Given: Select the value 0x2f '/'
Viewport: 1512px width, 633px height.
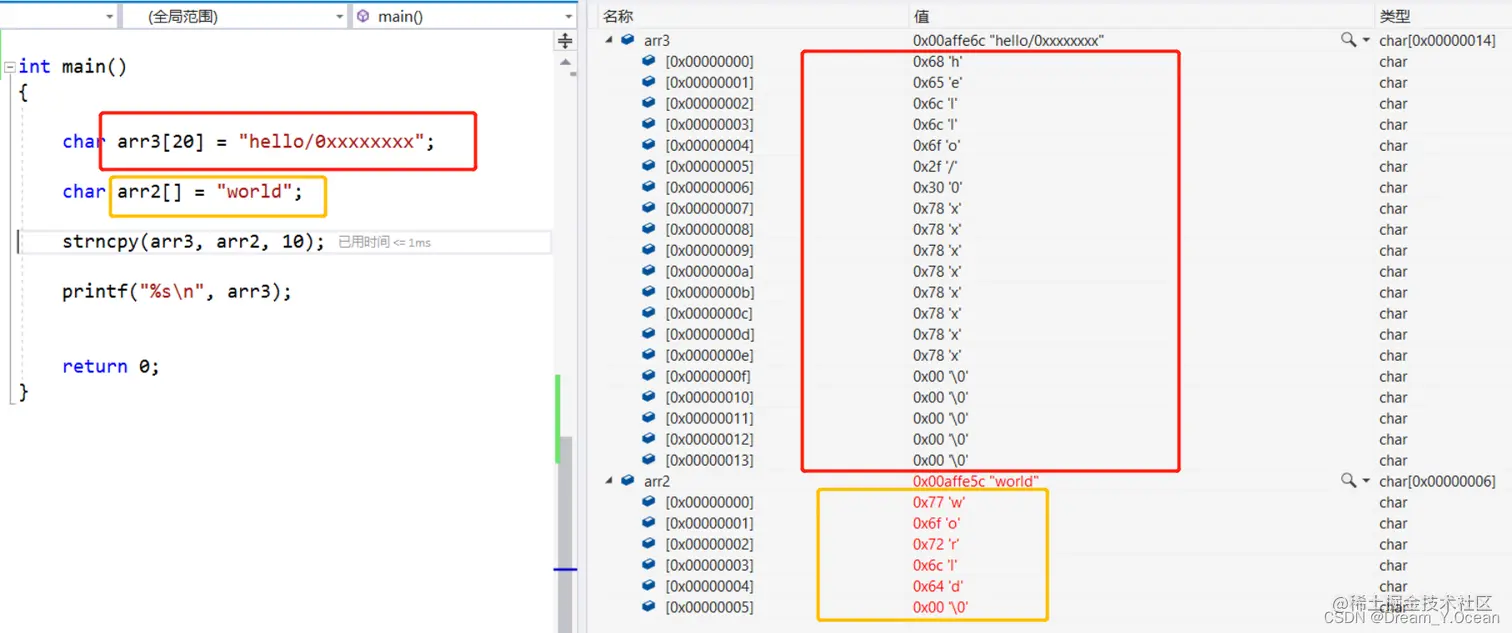Looking at the screenshot, I should [x=937, y=166].
